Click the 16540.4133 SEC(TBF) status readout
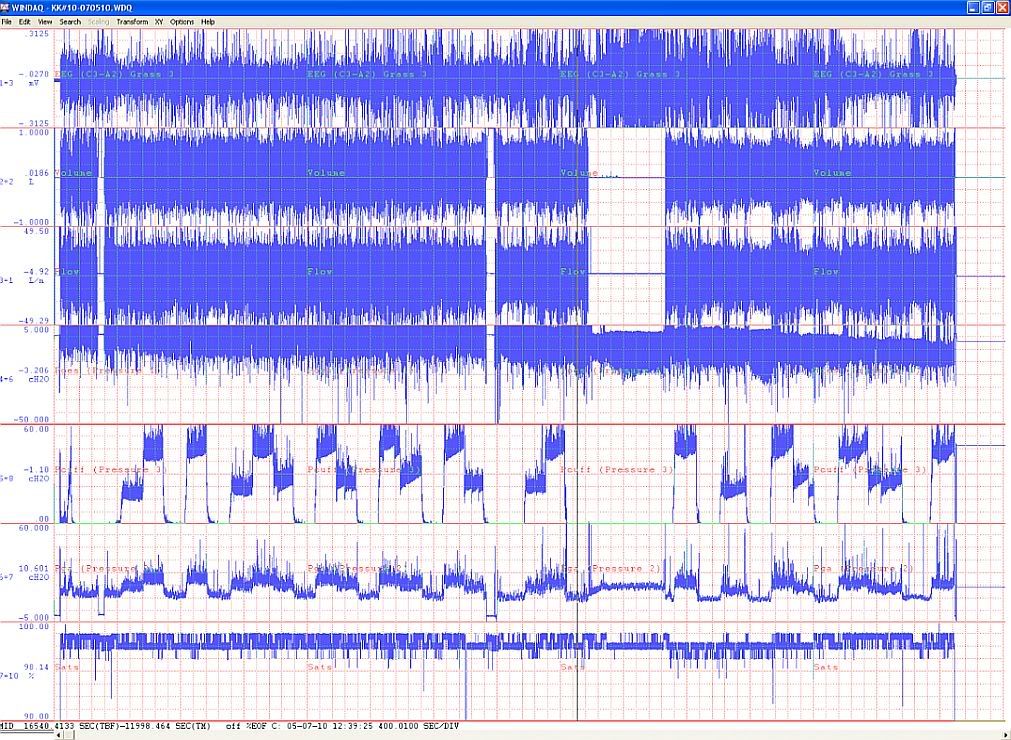 72,726
